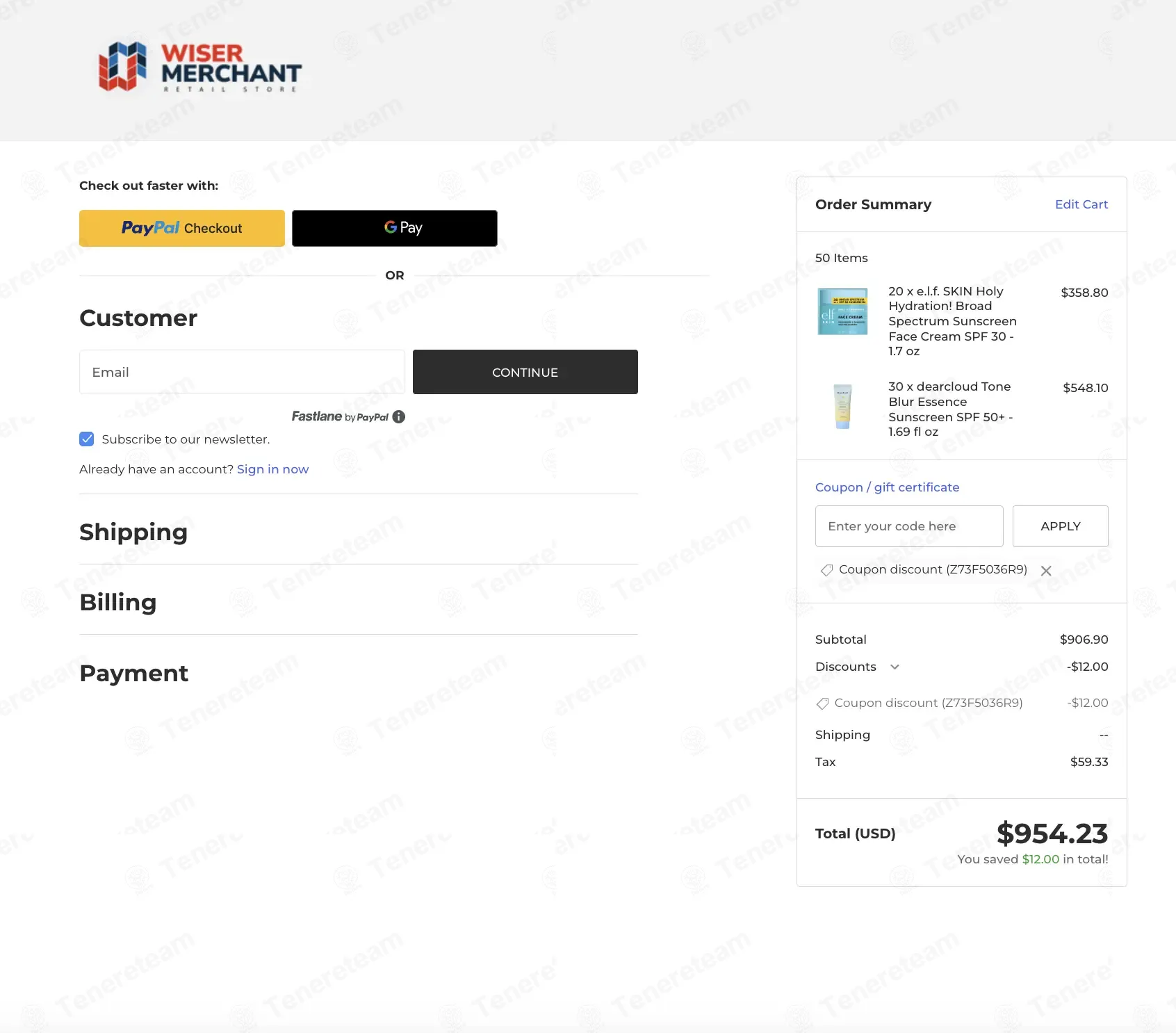Viewport: 1176px width, 1033px height.
Task: Select the Payment section heading
Action: coord(134,673)
